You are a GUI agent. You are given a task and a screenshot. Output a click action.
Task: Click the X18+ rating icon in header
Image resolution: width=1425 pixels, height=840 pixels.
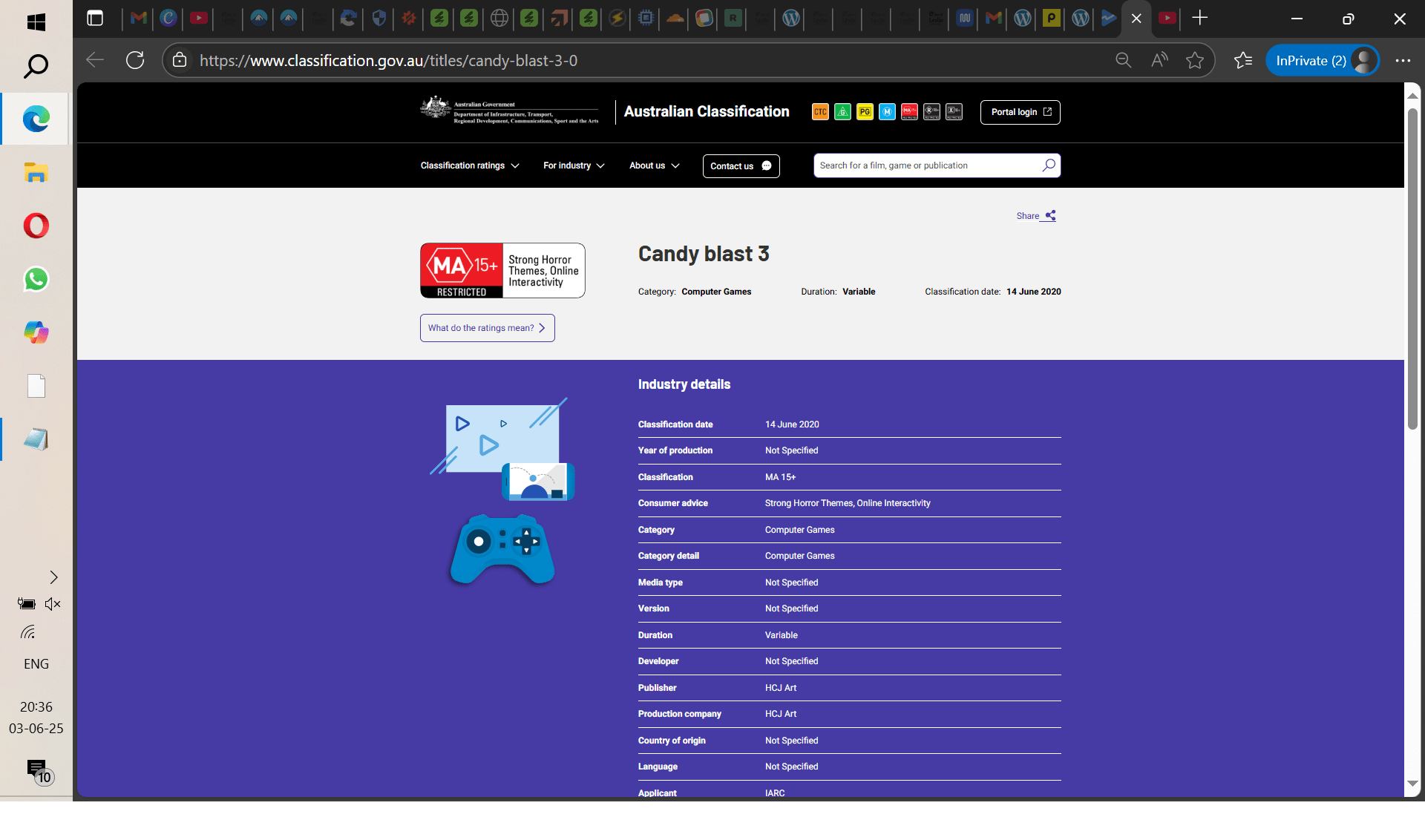coord(954,112)
